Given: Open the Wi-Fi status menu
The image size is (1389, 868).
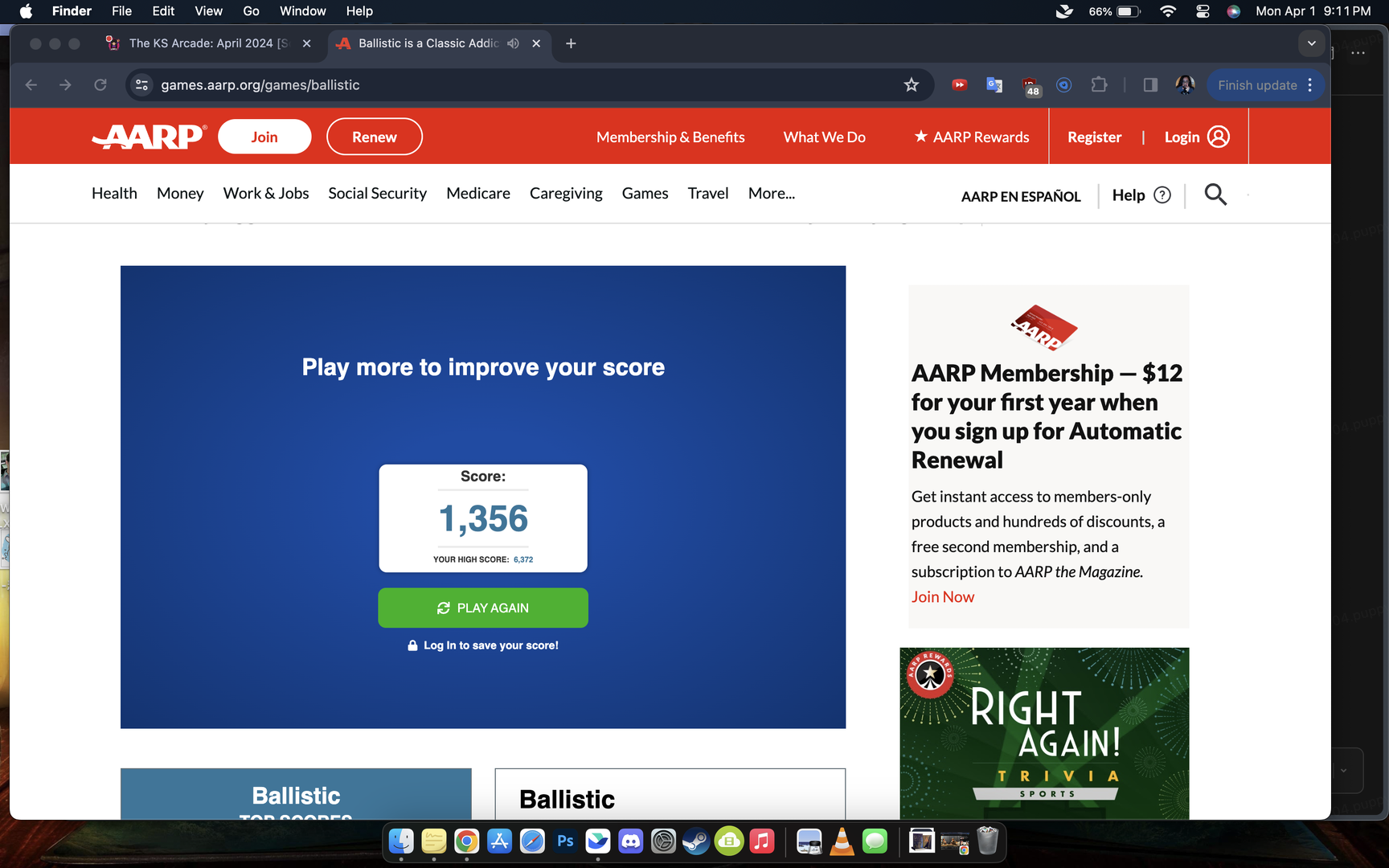Looking at the screenshot, I should click(x=1168, y=11).
